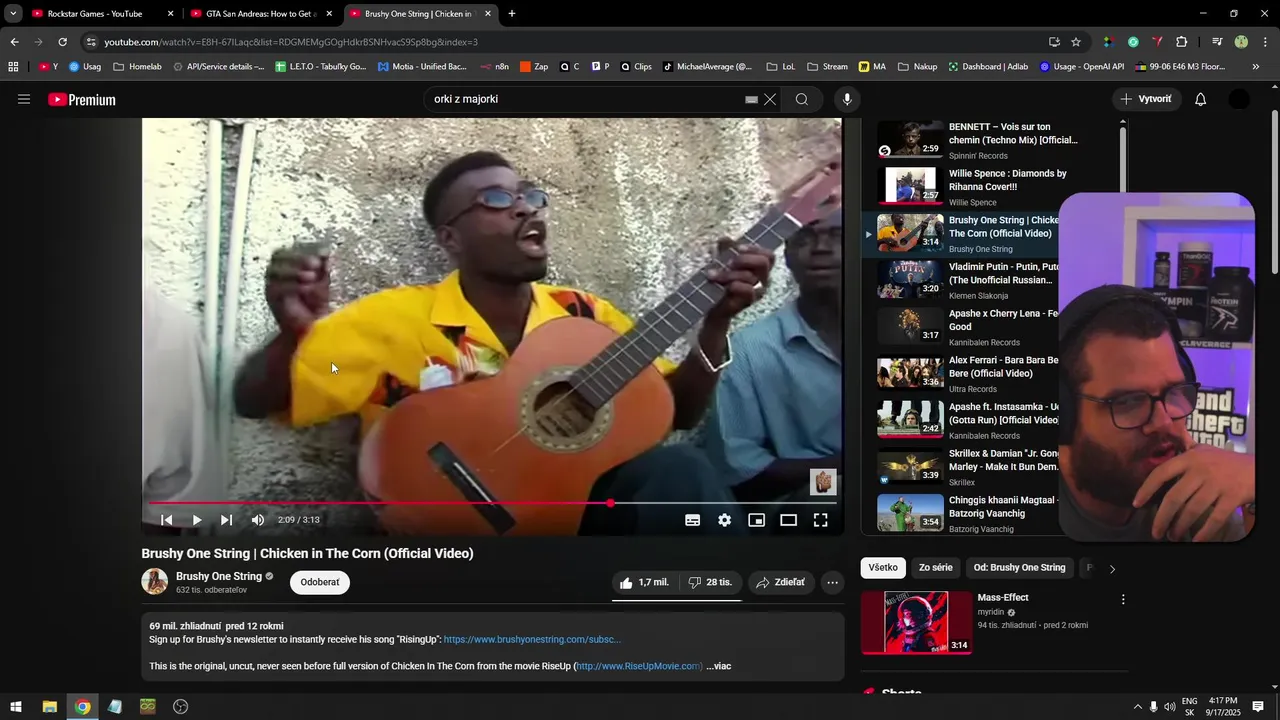The height and width of the screenshot is (720, 1280).
Task: Open the Windows Start menu
Action: (16, 707)
